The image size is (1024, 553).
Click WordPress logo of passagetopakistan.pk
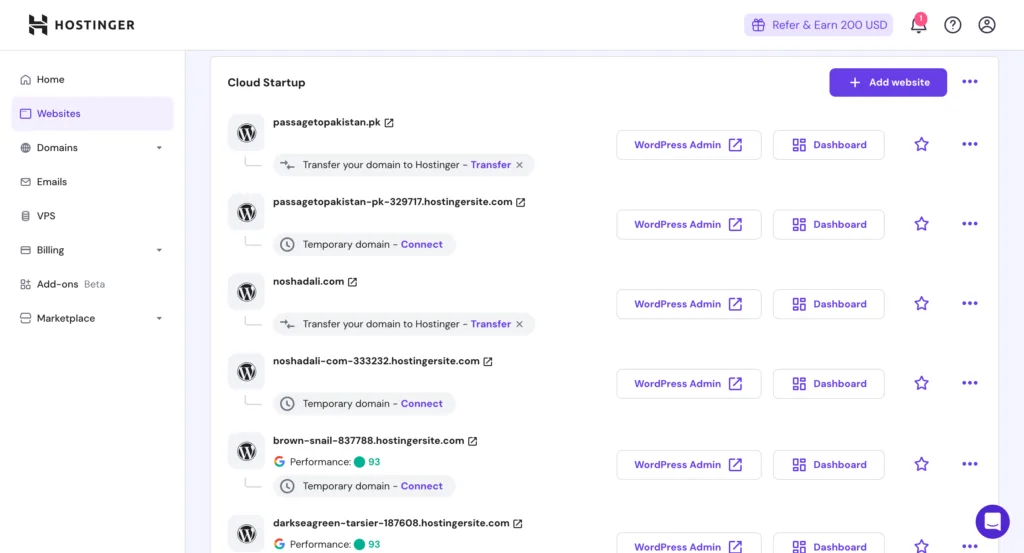click(x=246, y=133)
